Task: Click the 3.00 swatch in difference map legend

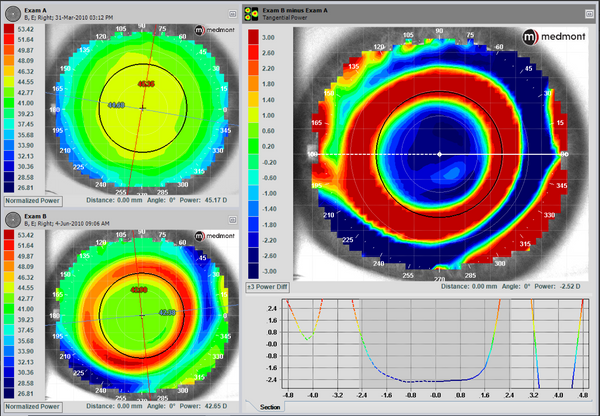Action: pos(255,37)
